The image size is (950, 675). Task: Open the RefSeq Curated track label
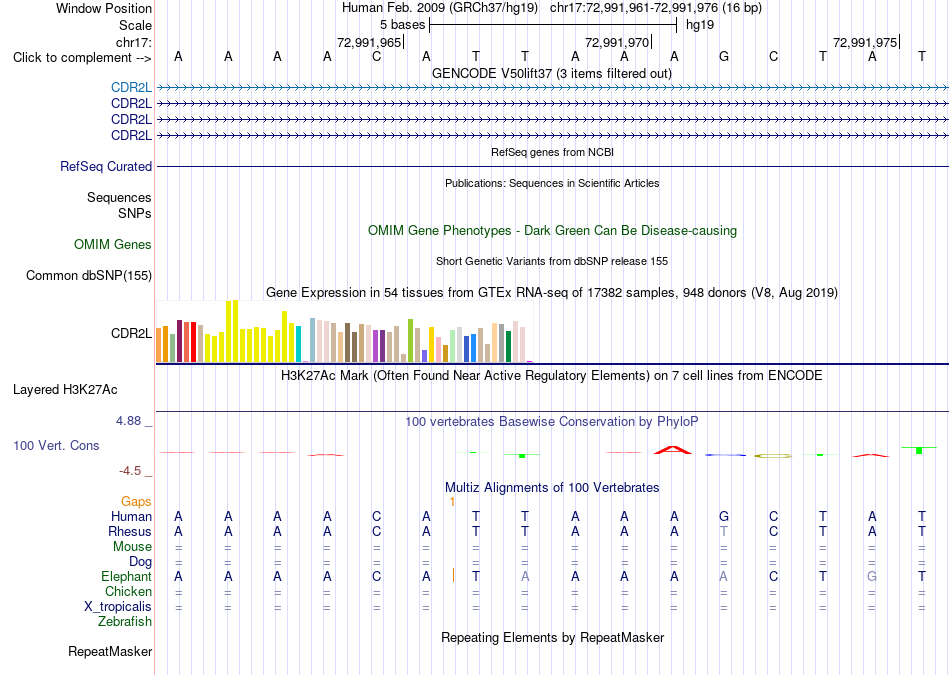pyautogui.click(x=106, y=167)
